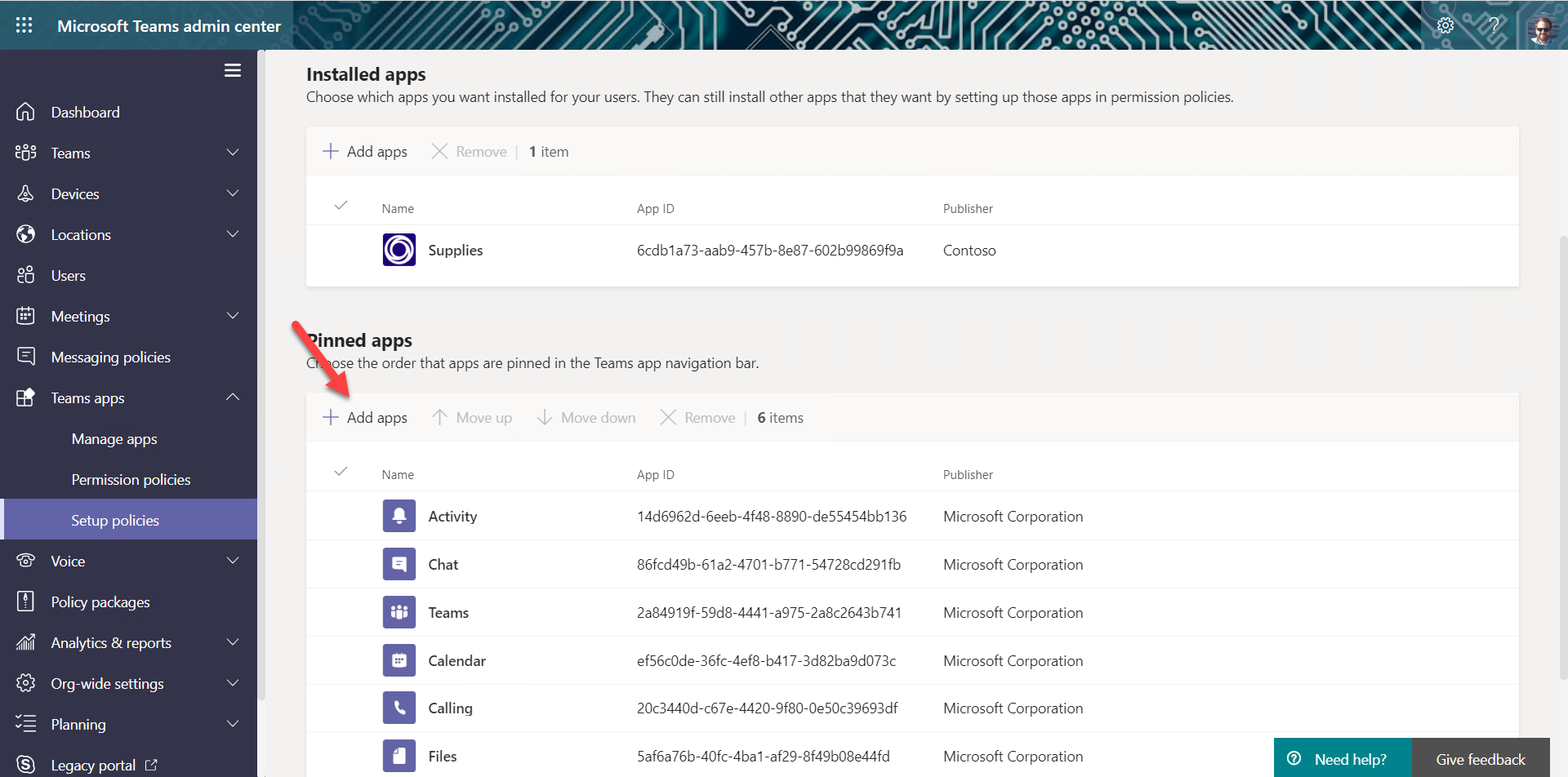Viewport: 1568px width, 777px height.
Task: Click the Org-wide settings gear icon
Action: (26, 683)
